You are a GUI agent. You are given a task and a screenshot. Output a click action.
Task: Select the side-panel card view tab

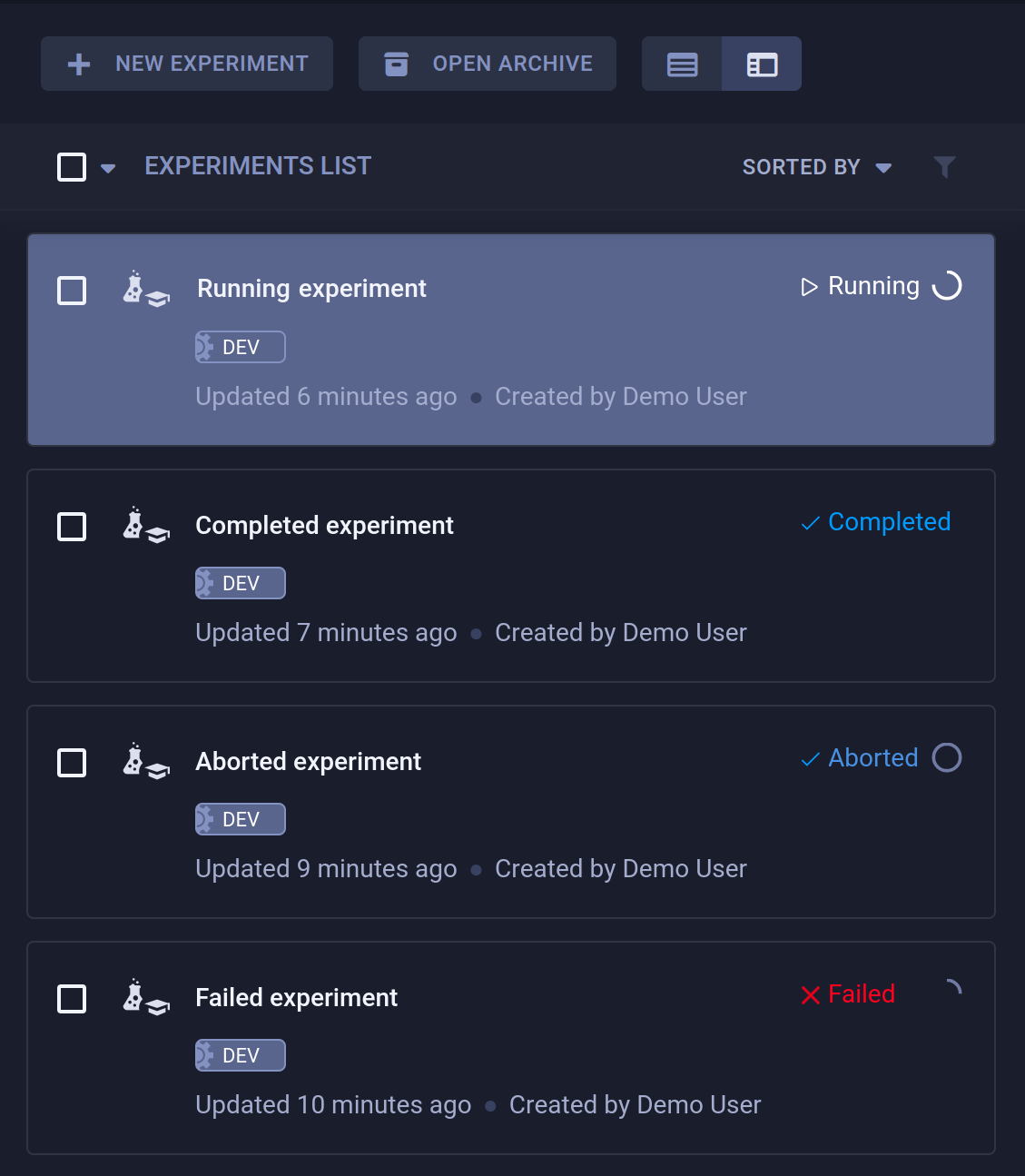pyautogui.click(x=761, y=64)
